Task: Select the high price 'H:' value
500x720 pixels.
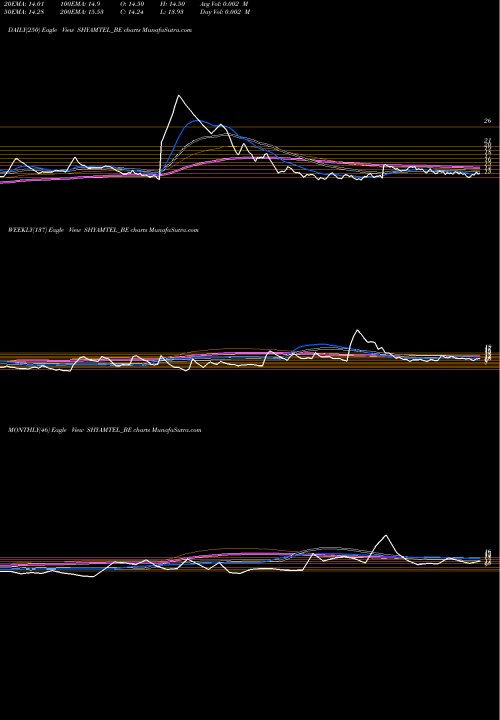Action: coord(173,4)
